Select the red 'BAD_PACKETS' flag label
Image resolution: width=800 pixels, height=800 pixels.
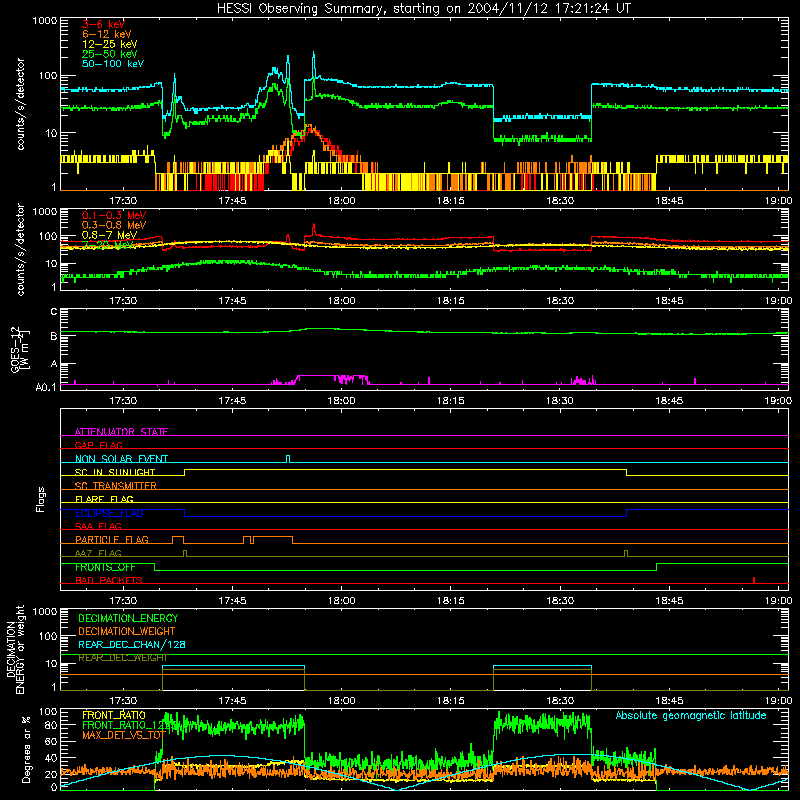pyautogui.click(x=109, y=580)
